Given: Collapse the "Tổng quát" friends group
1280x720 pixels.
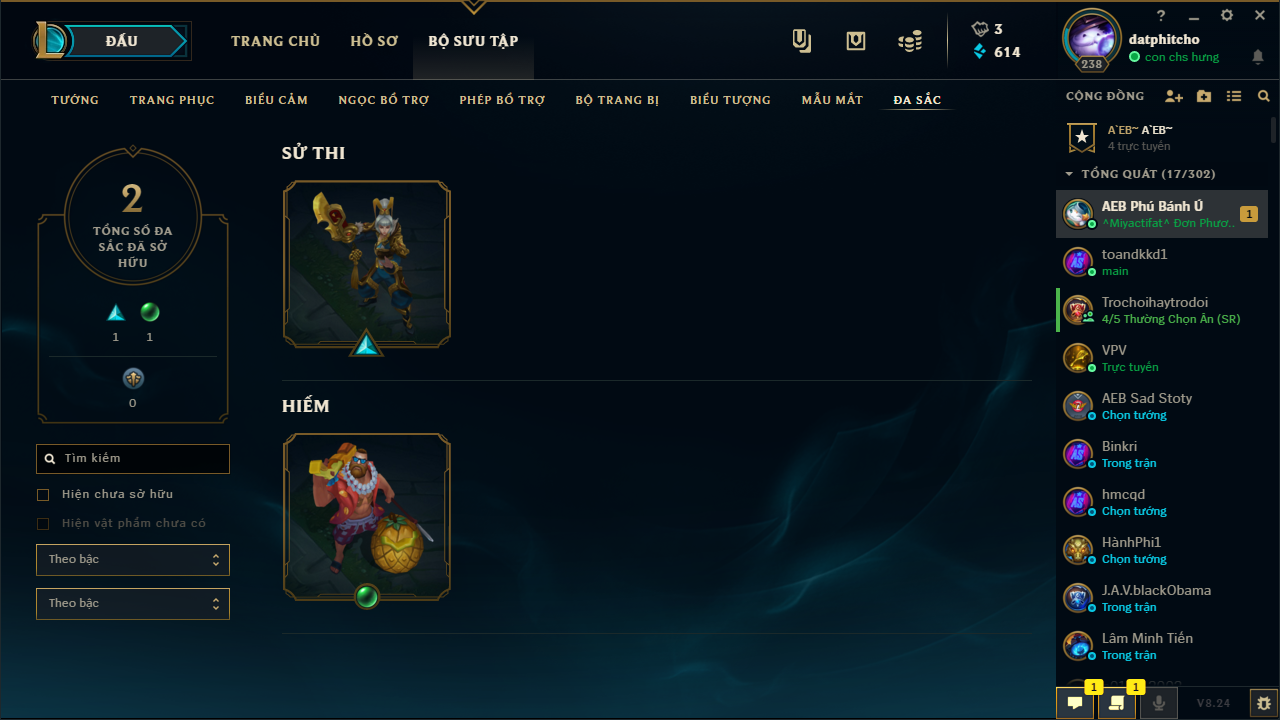Looking at the screenshot, I should [1069, 174].
